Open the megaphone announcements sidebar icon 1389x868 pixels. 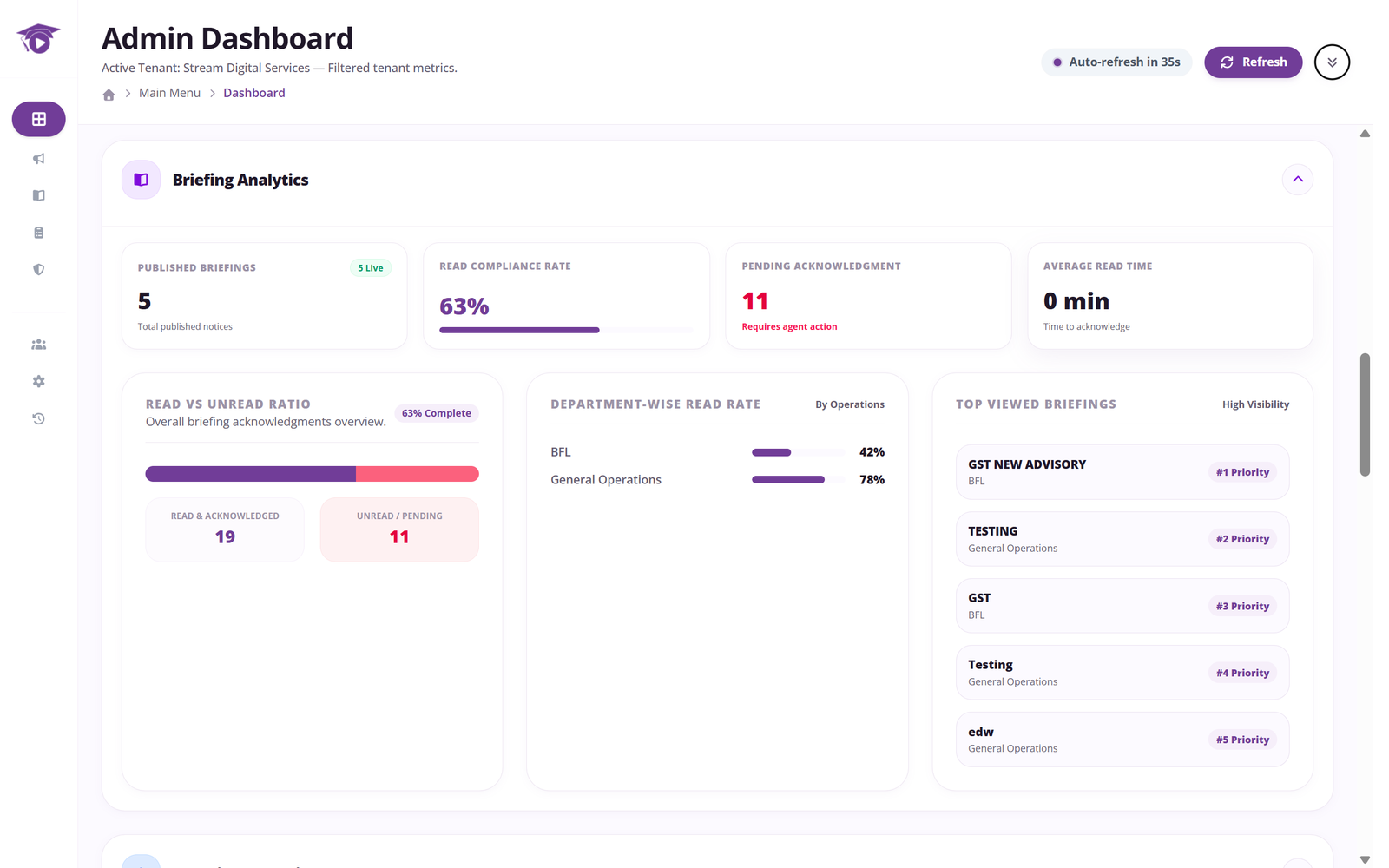(38, 159)
